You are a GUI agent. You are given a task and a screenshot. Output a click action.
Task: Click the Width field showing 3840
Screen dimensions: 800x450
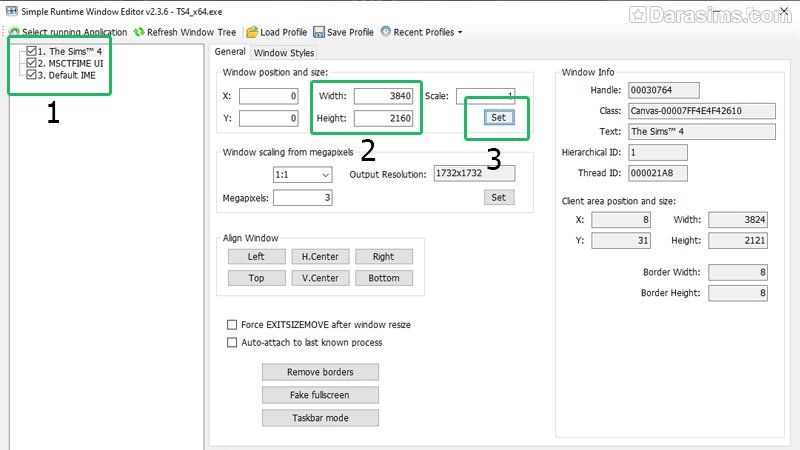[x=383, y=96]
